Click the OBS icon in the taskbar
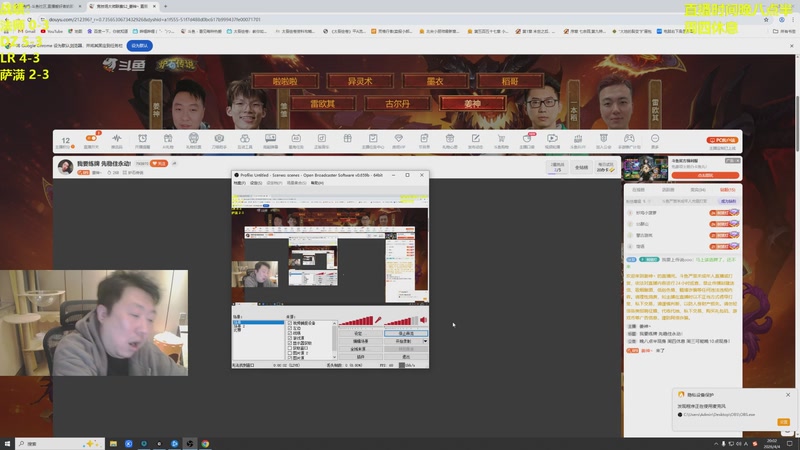Viewport: 800px width, 450px height. tap(190, 444)
